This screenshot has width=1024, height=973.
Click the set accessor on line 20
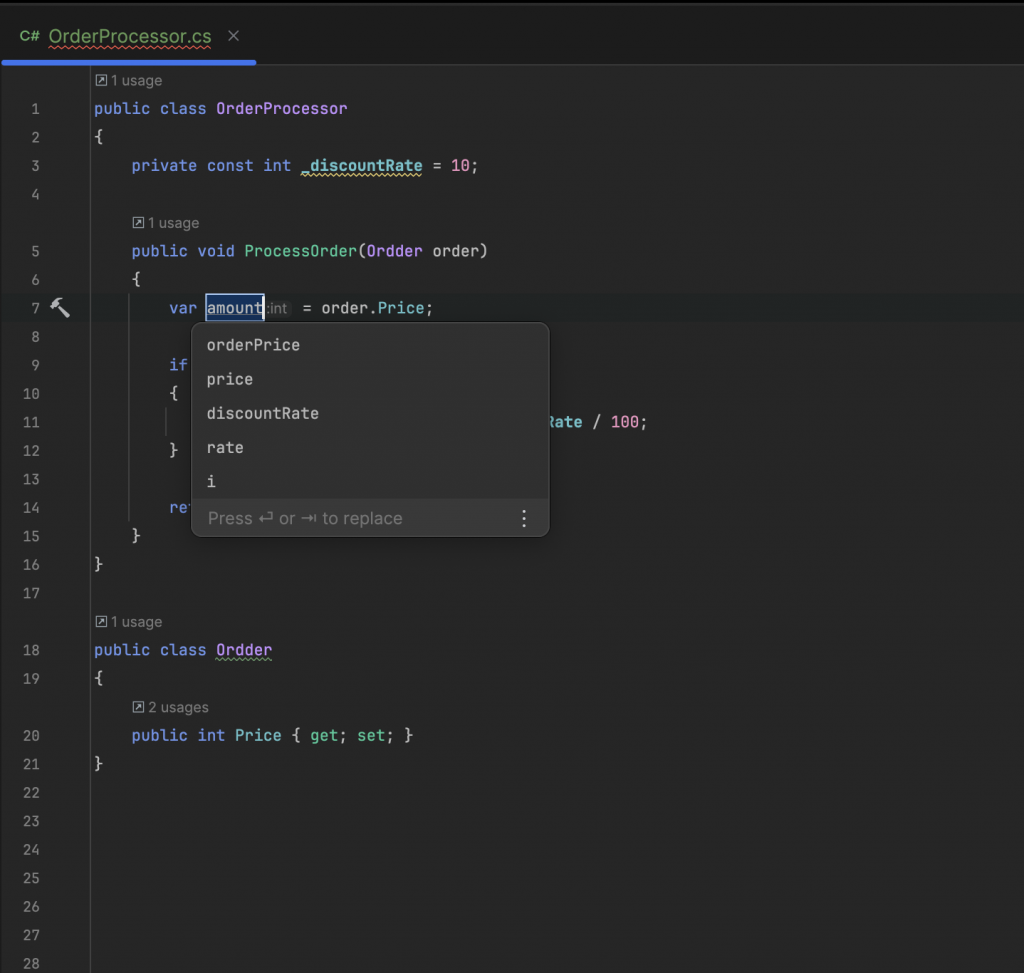tap(371, 736)
